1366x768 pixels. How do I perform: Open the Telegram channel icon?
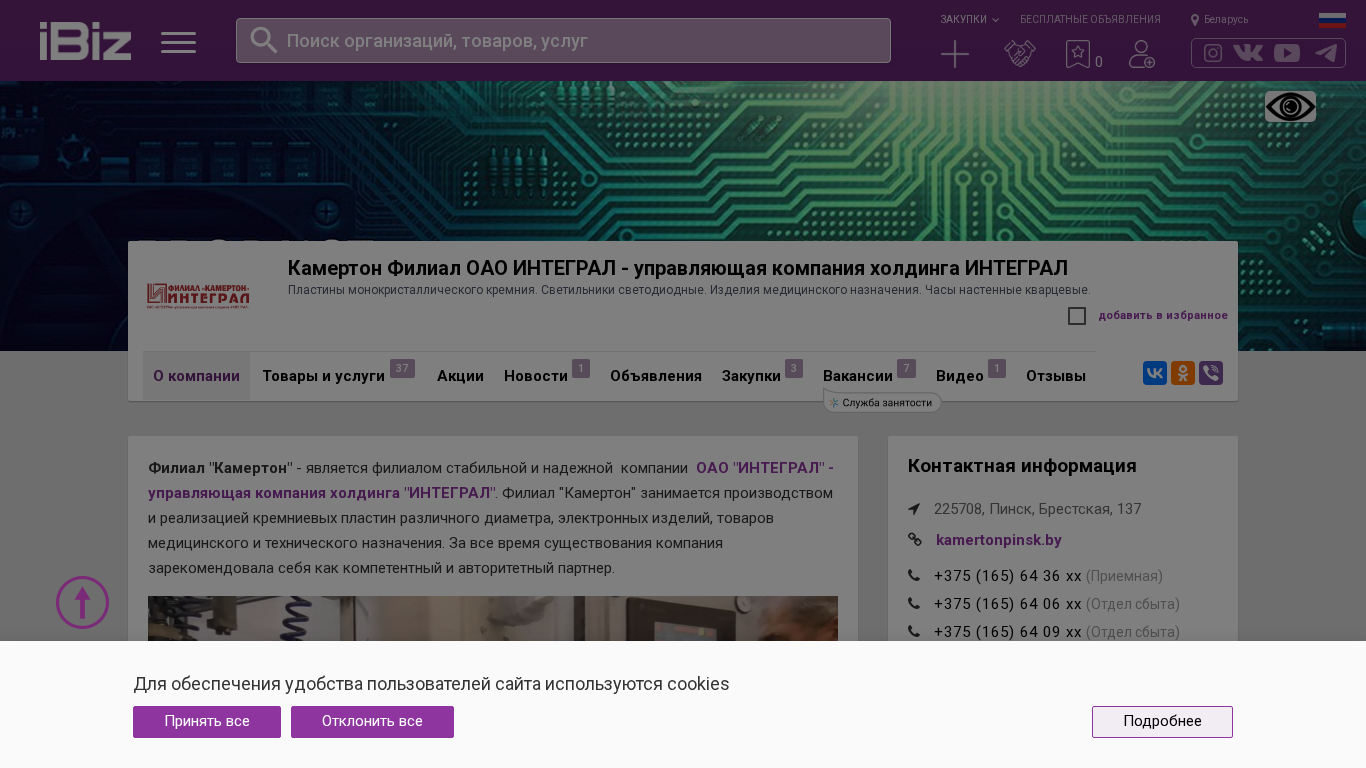(x=1326, y=53)
